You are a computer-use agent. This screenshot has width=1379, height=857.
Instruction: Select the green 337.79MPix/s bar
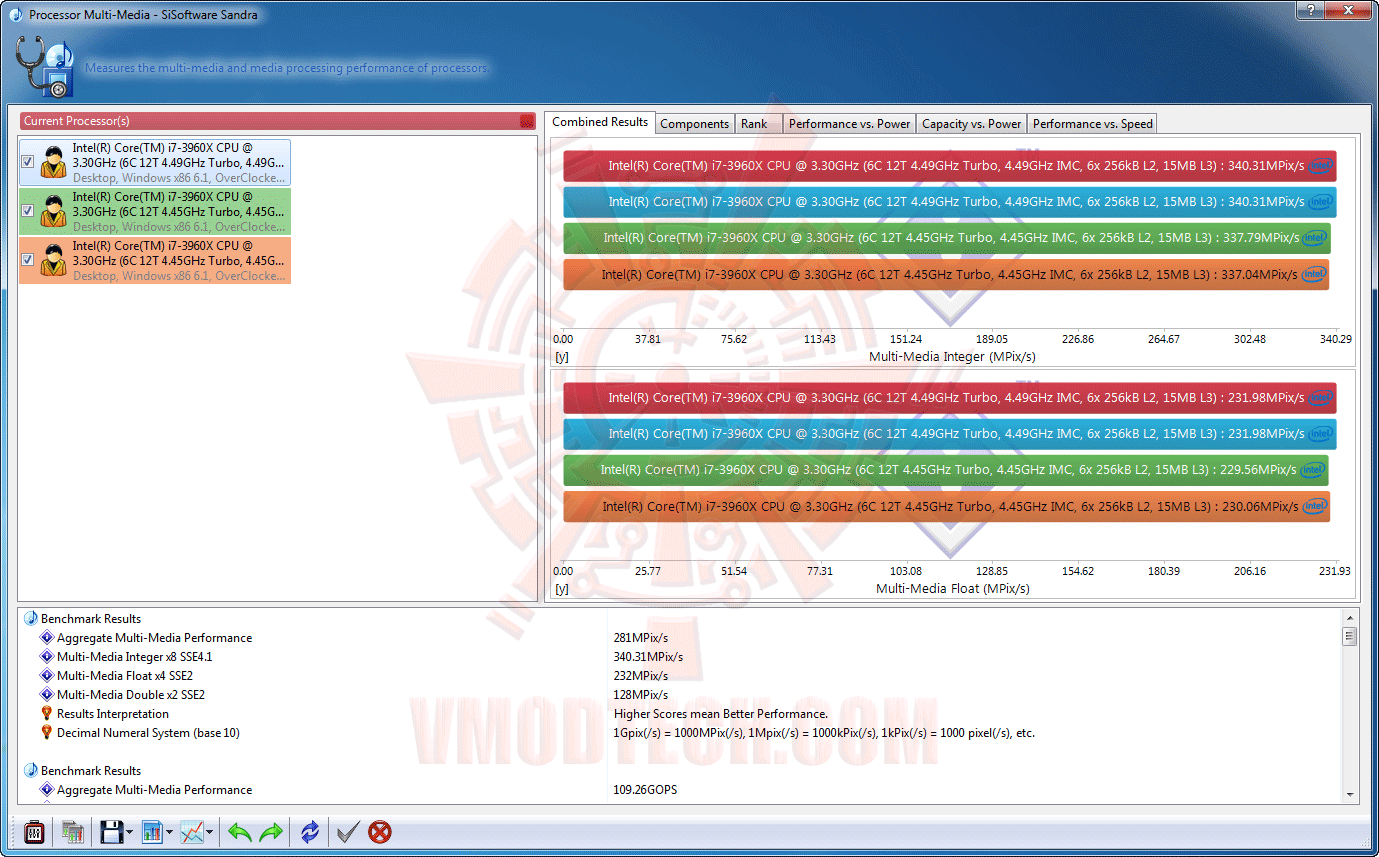click(947, 238)
